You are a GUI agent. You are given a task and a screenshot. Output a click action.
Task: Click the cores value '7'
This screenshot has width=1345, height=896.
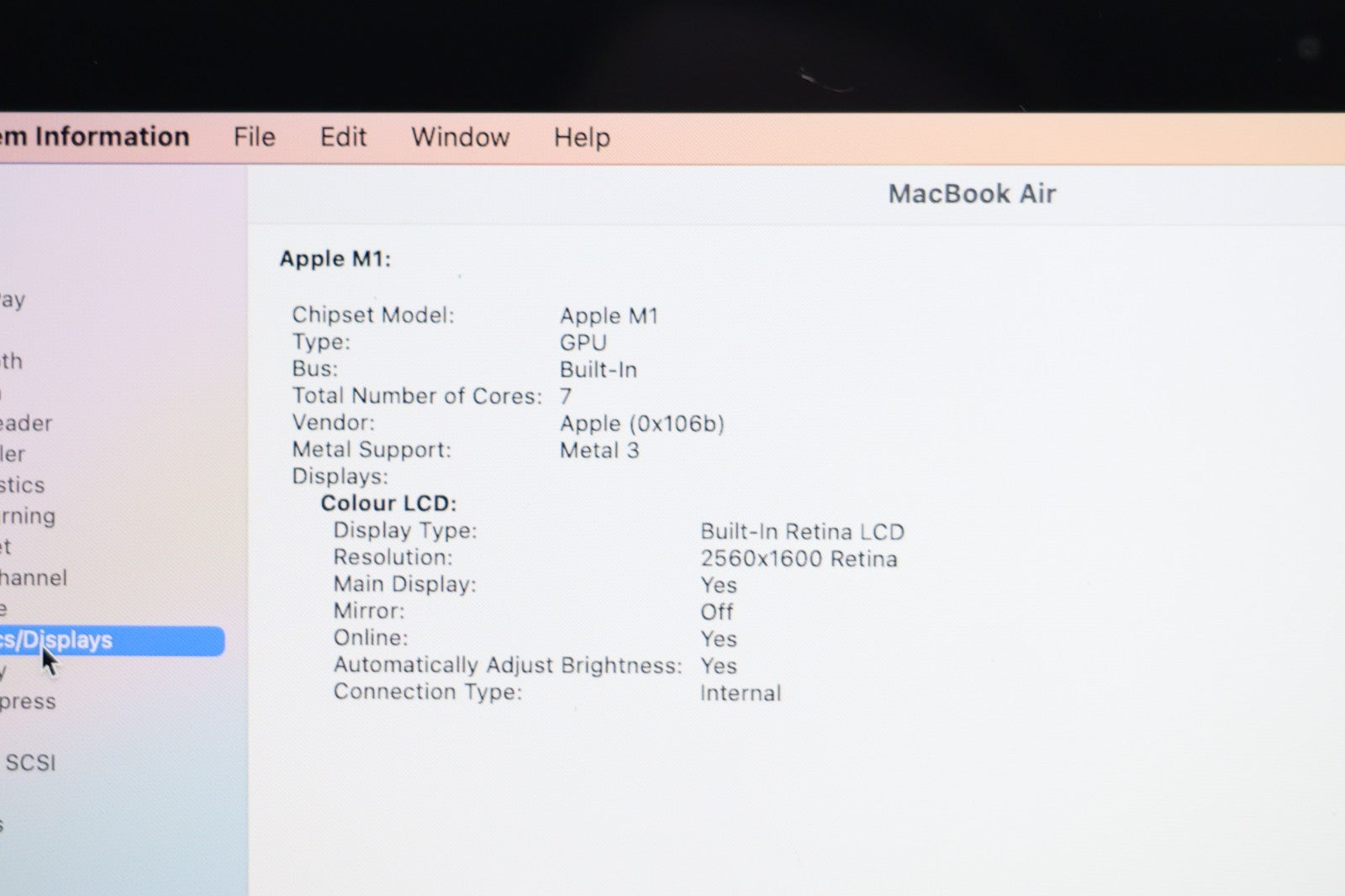pos(566,396)
